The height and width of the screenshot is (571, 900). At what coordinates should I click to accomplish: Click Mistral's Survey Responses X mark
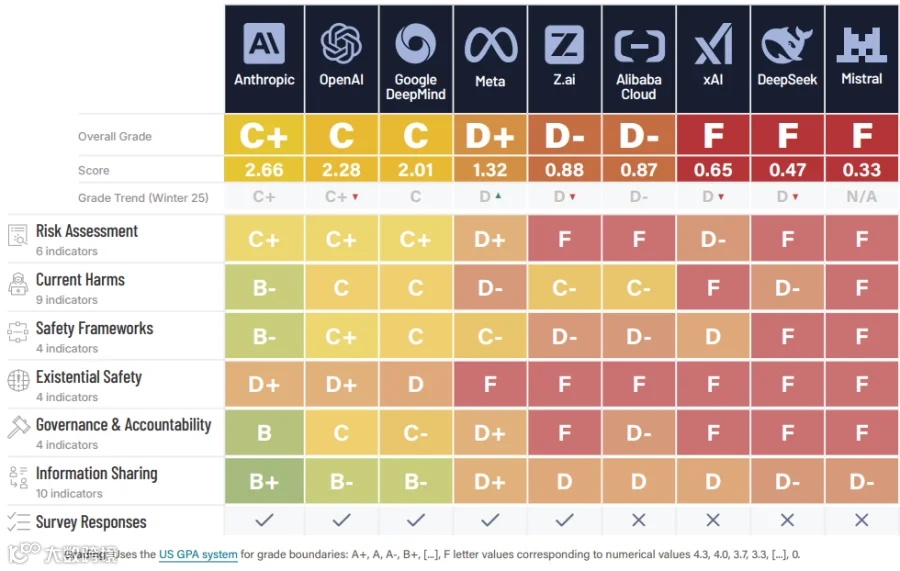coord(862,520)
